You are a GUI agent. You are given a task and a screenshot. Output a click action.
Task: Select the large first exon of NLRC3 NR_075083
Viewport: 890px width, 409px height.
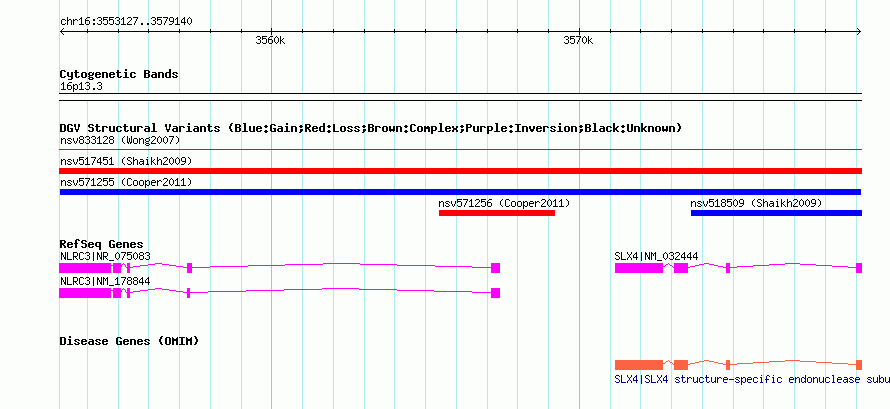tap(85, 268)
